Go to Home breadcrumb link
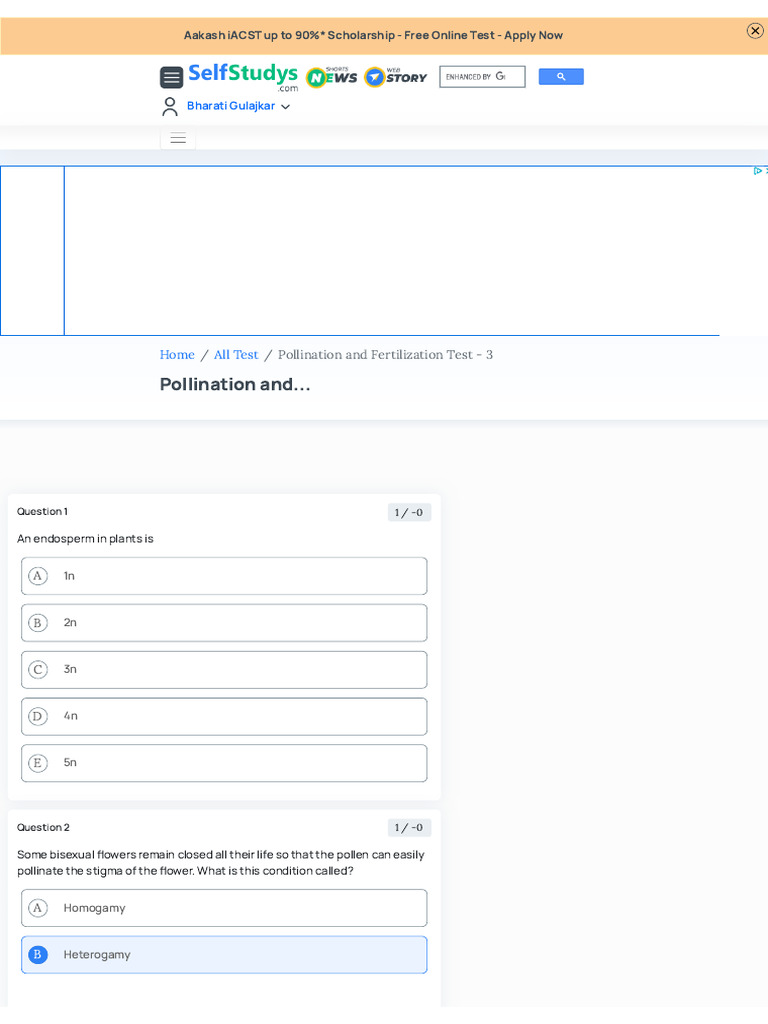The width and height of the screenshot is (768, 1024). coord(177,355)
